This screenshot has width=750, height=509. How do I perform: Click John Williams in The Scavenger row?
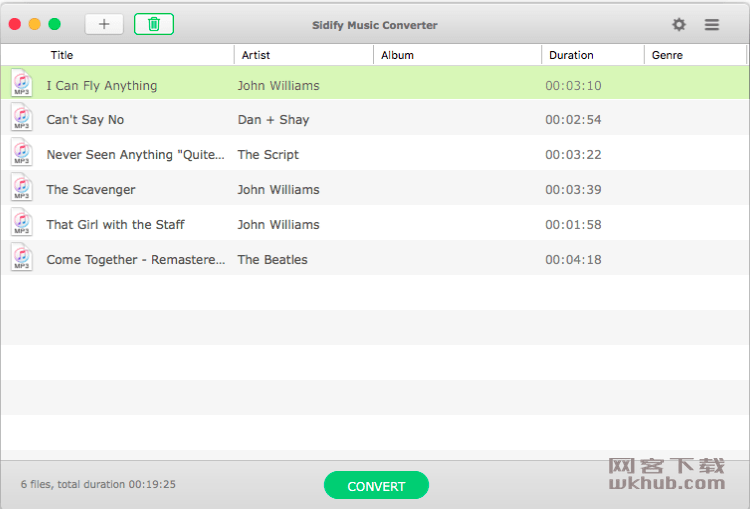coord(278,189)
